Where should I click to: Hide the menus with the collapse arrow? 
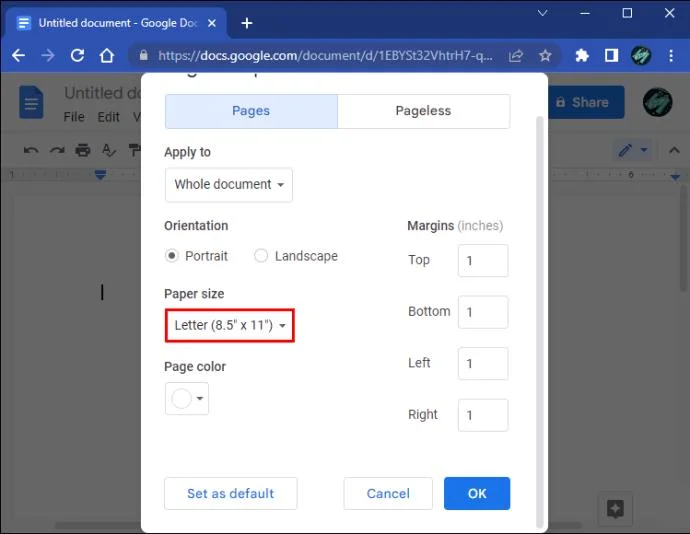click(x=674, y=151)
